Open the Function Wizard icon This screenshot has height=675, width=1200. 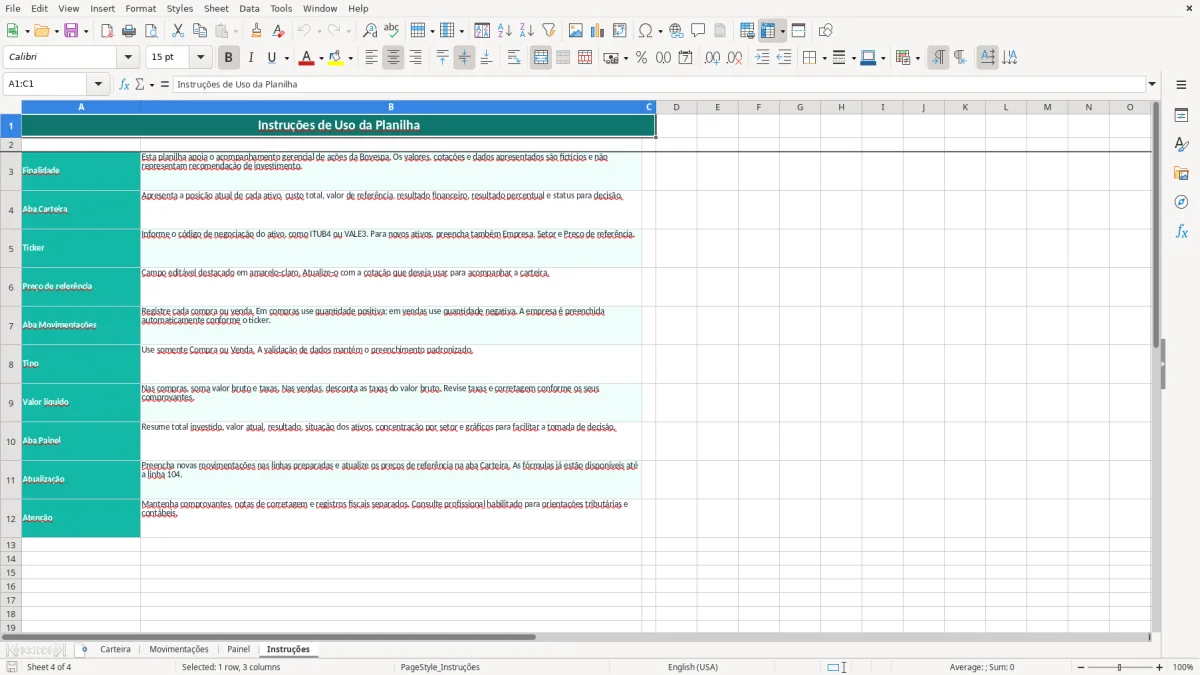(x=125, y=85)
